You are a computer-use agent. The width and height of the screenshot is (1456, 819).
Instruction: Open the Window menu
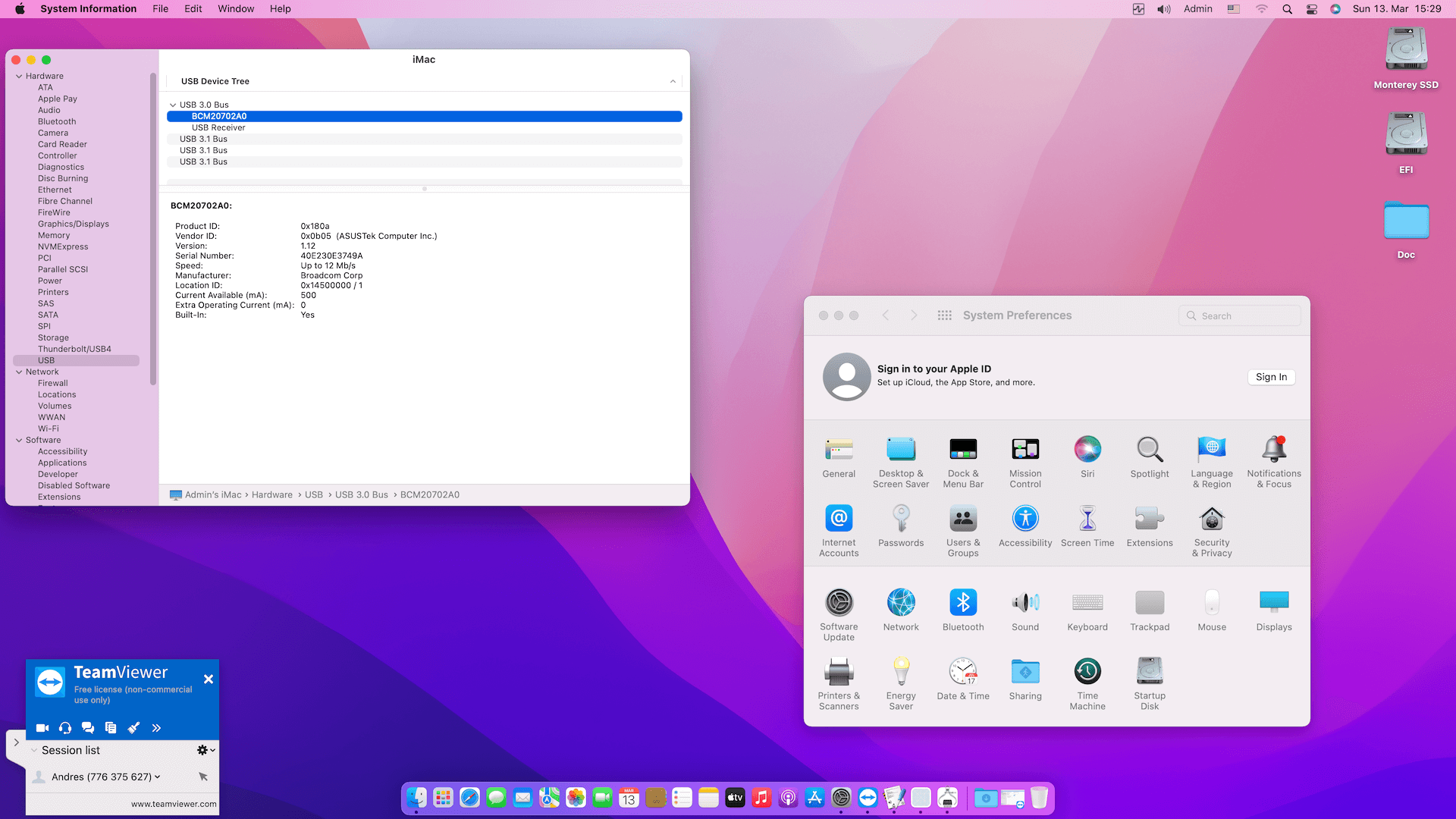236,8
